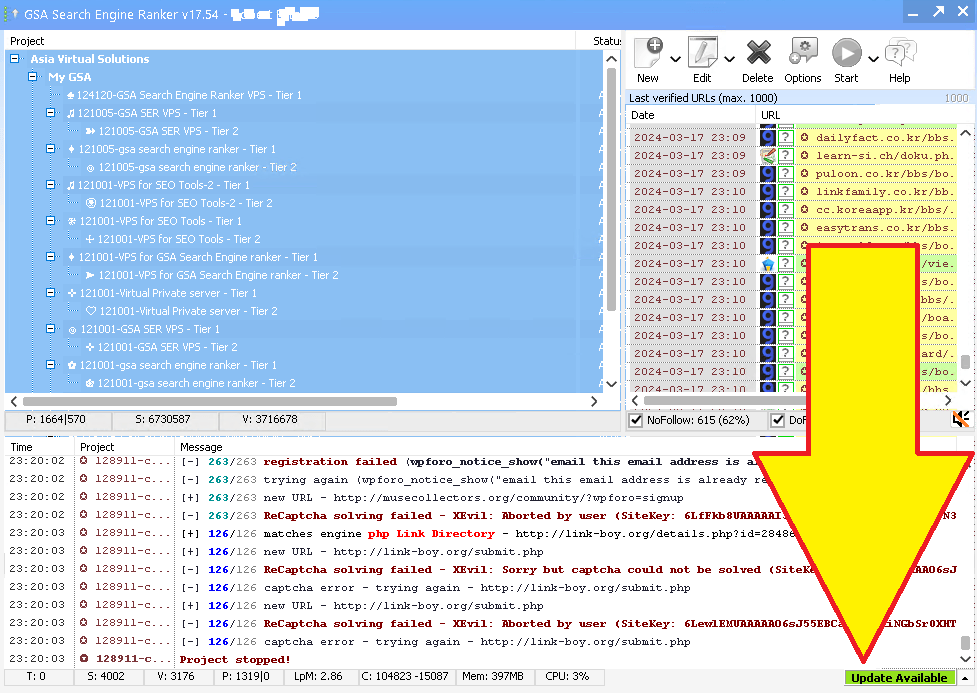
Task: Select 121005-GSA SER VPS - Tier 2 project
Action: 168,131
